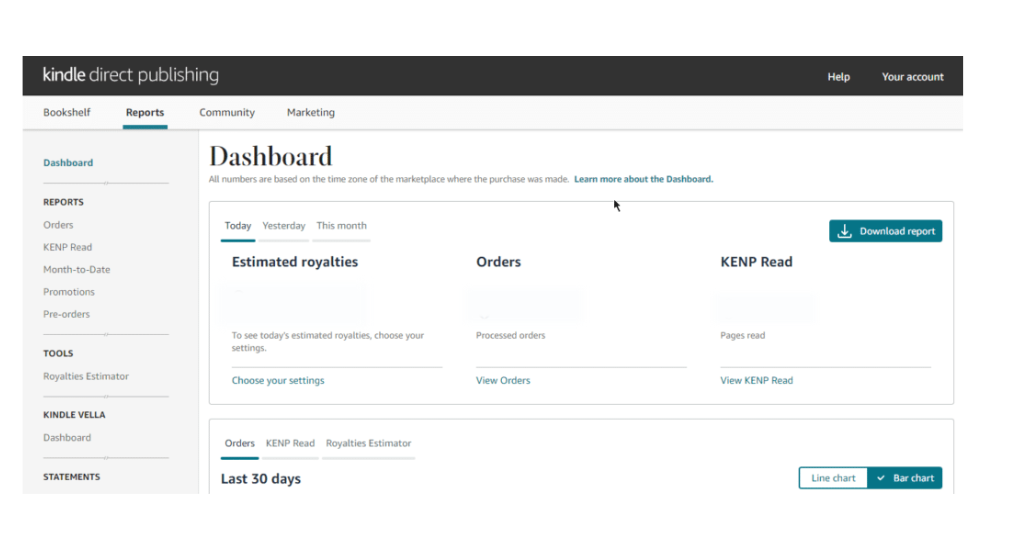Click Choose your settings link
Image resolution: width=1024 pixels, height=534 pixels.
278,380
